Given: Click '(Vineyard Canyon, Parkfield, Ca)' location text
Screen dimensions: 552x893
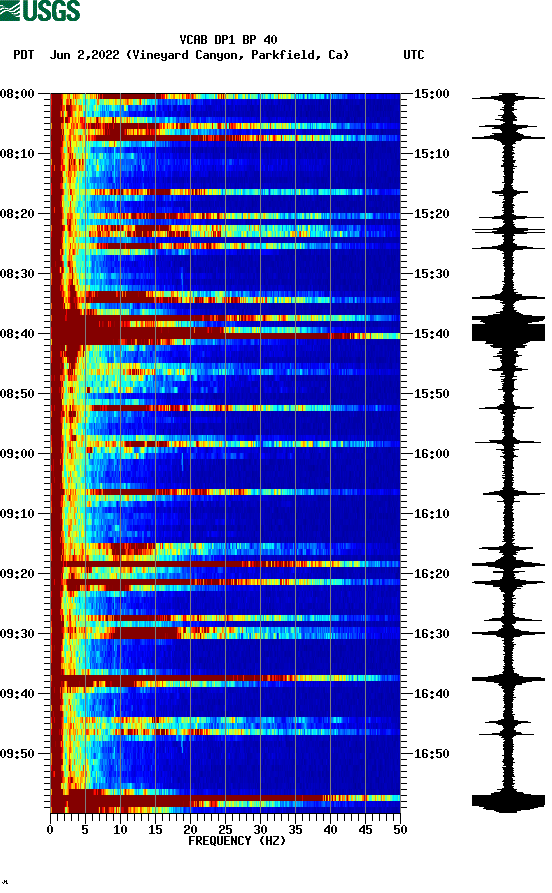Looking at the screenshot, I should click(x=238, y=55).
